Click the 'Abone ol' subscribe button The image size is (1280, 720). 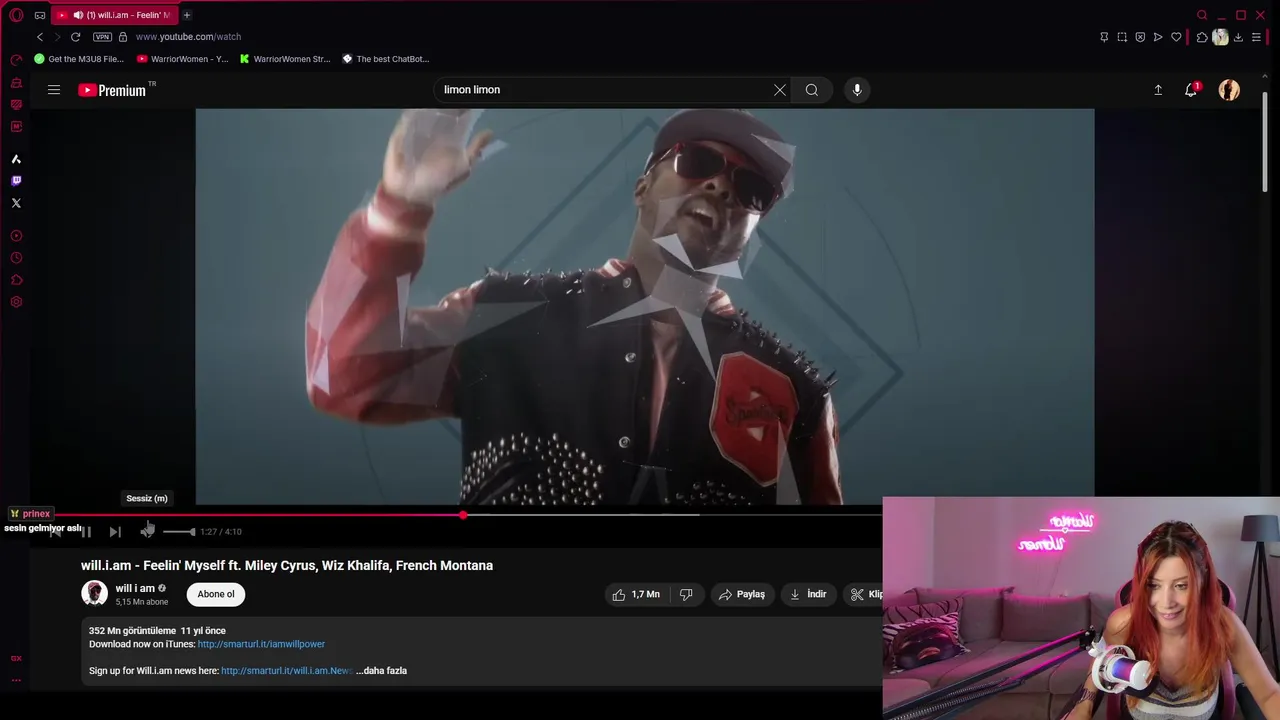point(216,594)
